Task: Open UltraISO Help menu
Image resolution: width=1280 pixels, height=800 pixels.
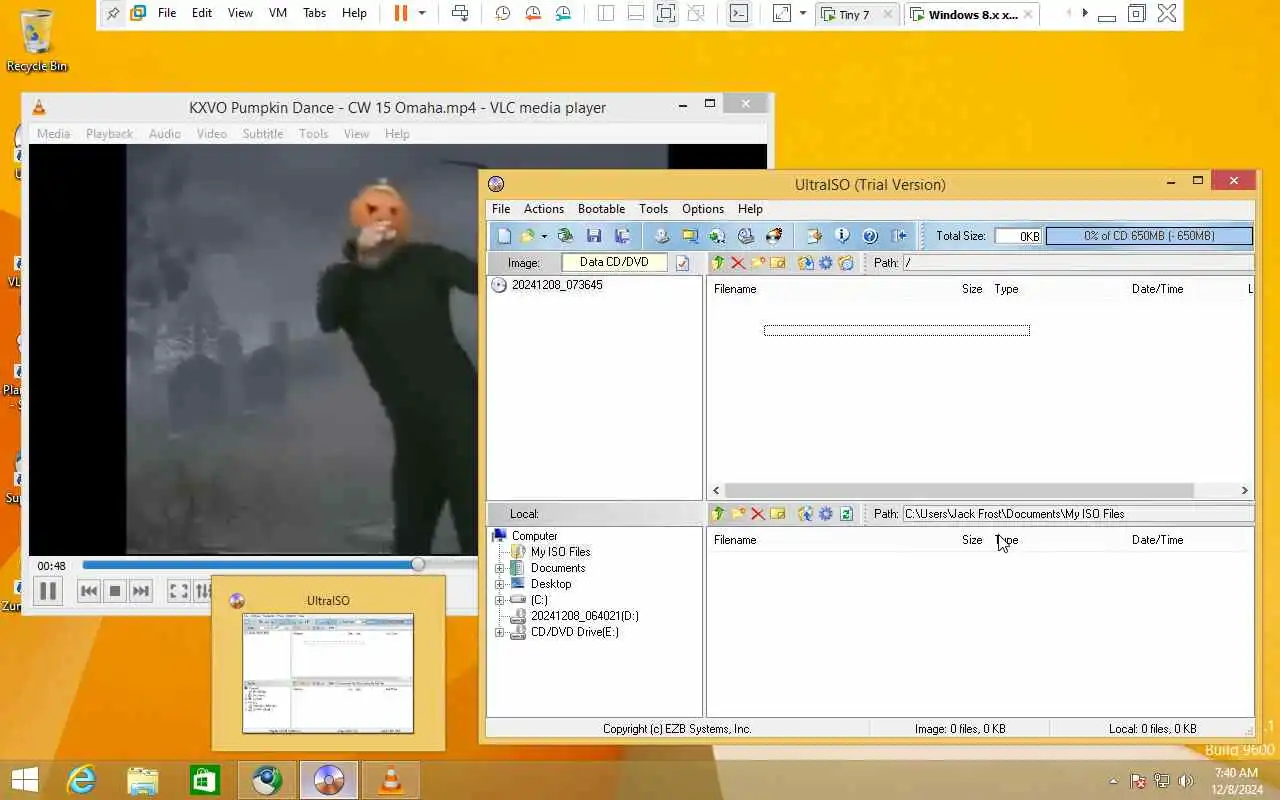Action: pos(750,209)
